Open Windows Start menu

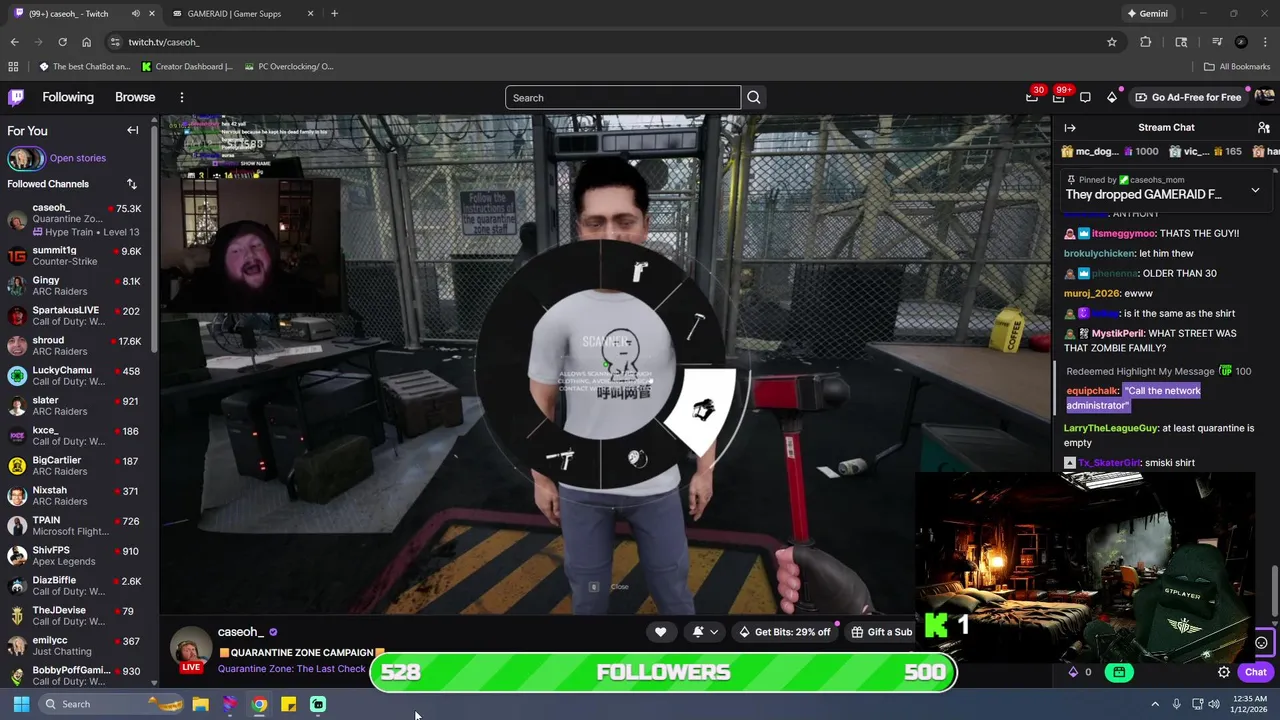[x=21, y=704]
